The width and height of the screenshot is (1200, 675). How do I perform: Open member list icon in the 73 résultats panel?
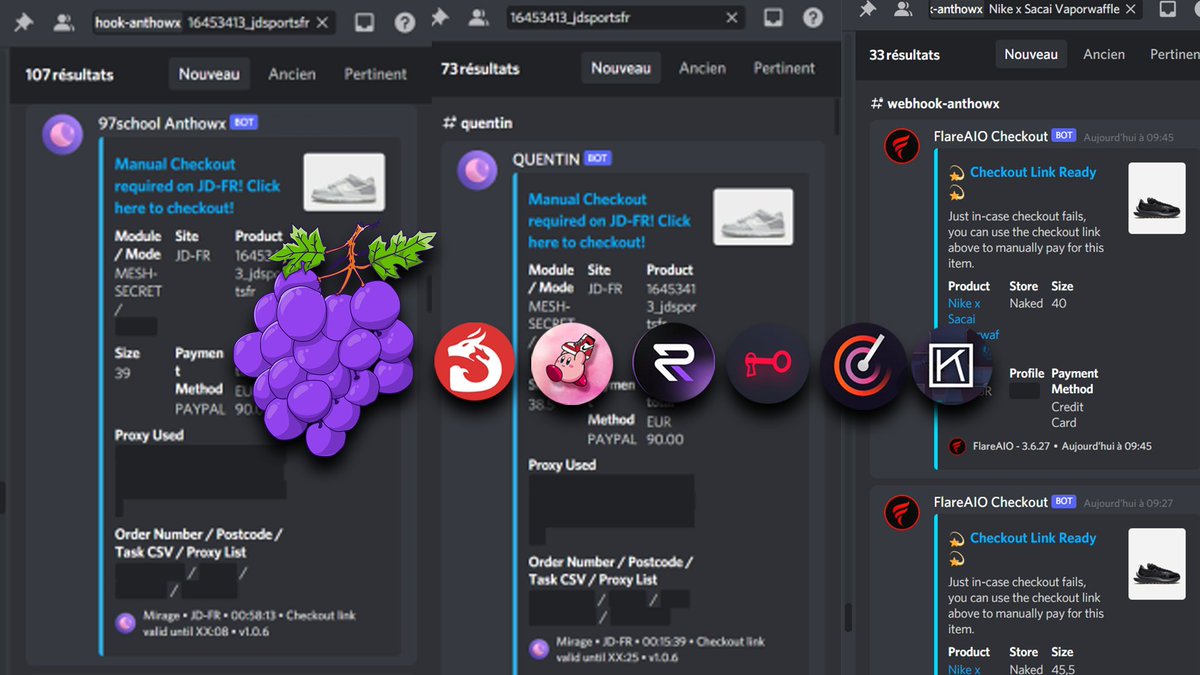pyautogui.click(x=479, y=17)
